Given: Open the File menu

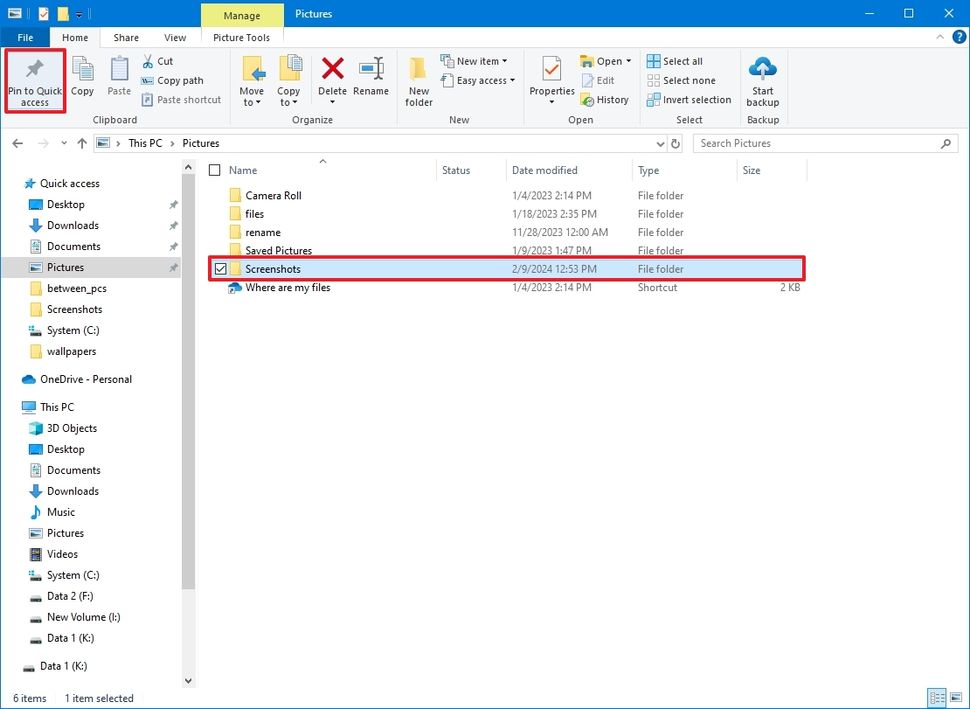Looking at the screenshot, I should tap(24, 37).
